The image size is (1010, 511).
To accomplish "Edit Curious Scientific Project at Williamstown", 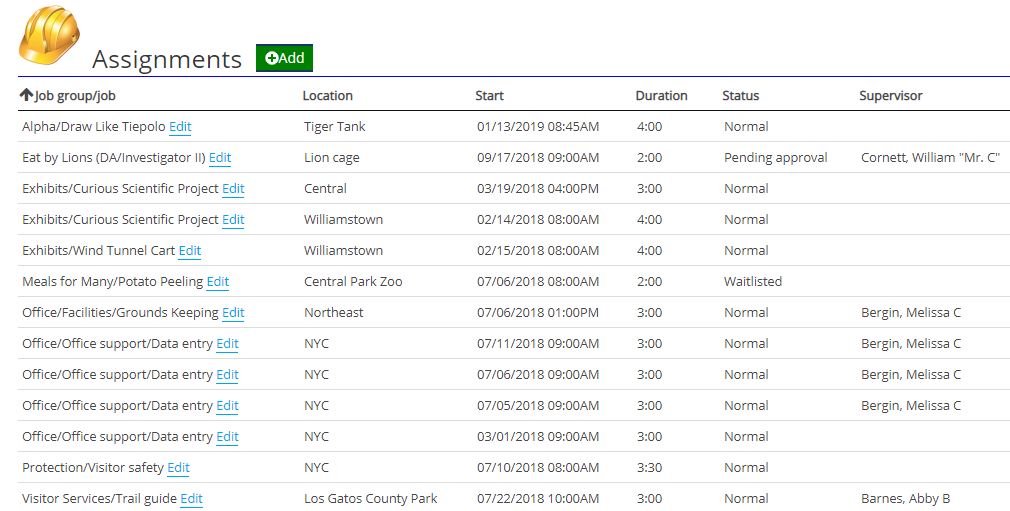I will [x=233, y=220].
